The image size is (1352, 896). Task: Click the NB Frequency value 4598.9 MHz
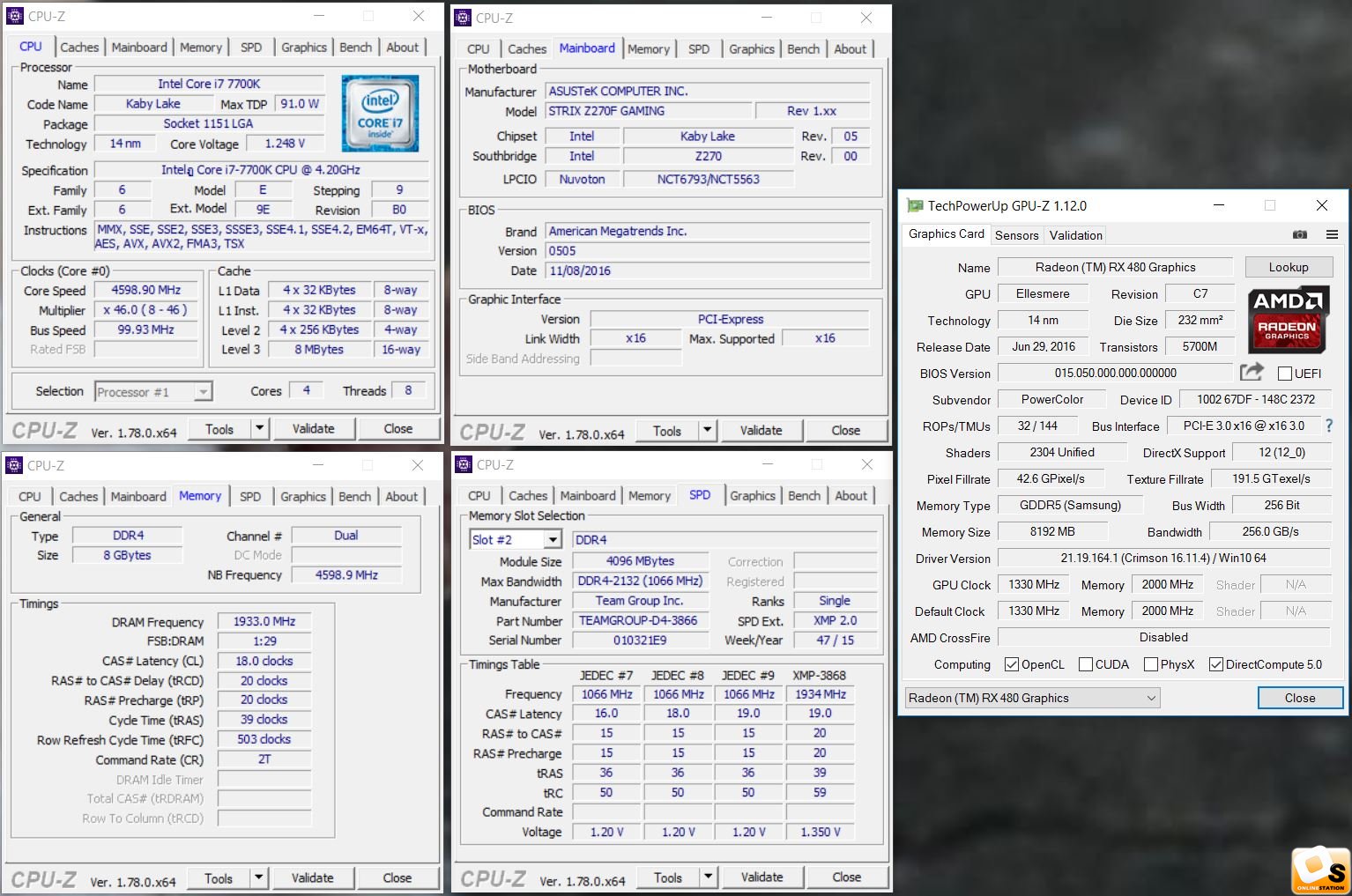tap(346, 574)
